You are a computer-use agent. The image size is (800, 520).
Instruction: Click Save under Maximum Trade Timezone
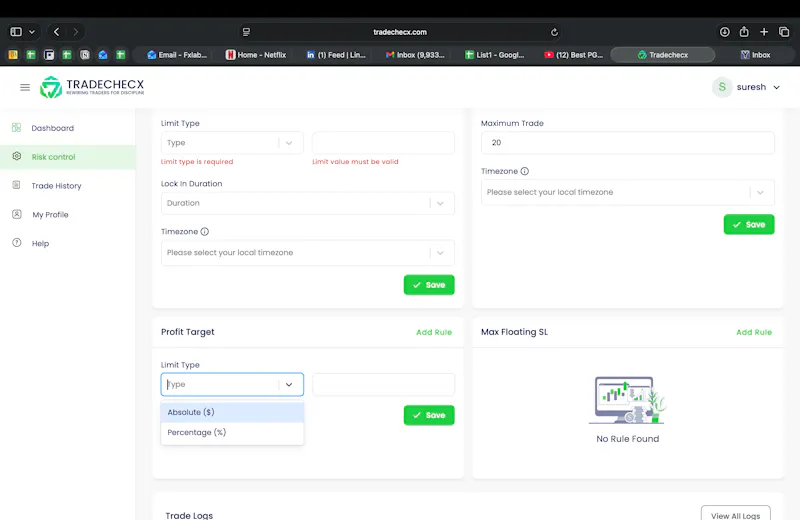tap(749, 225)
